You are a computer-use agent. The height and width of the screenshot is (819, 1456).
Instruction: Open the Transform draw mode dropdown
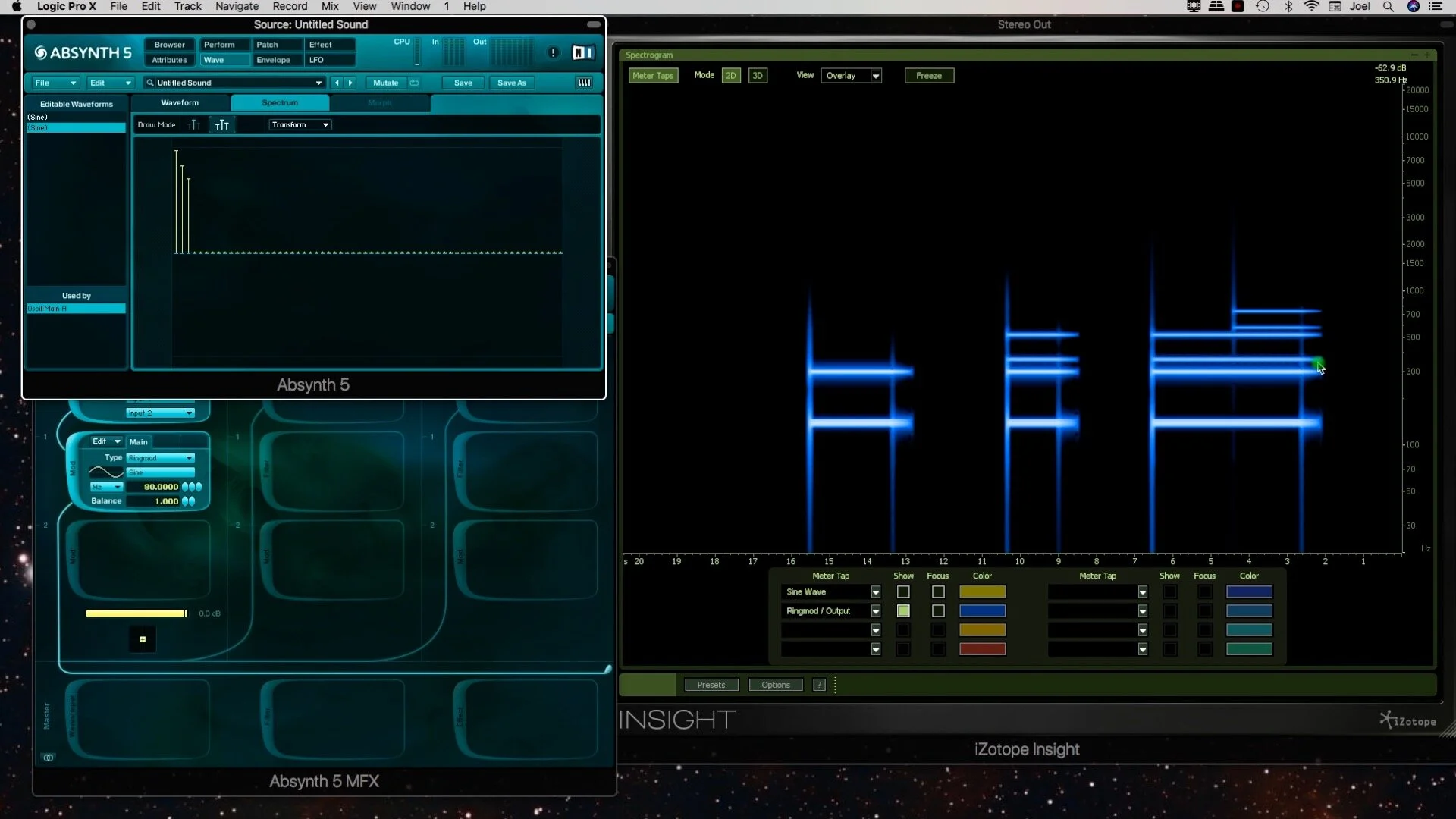(299, 124)
